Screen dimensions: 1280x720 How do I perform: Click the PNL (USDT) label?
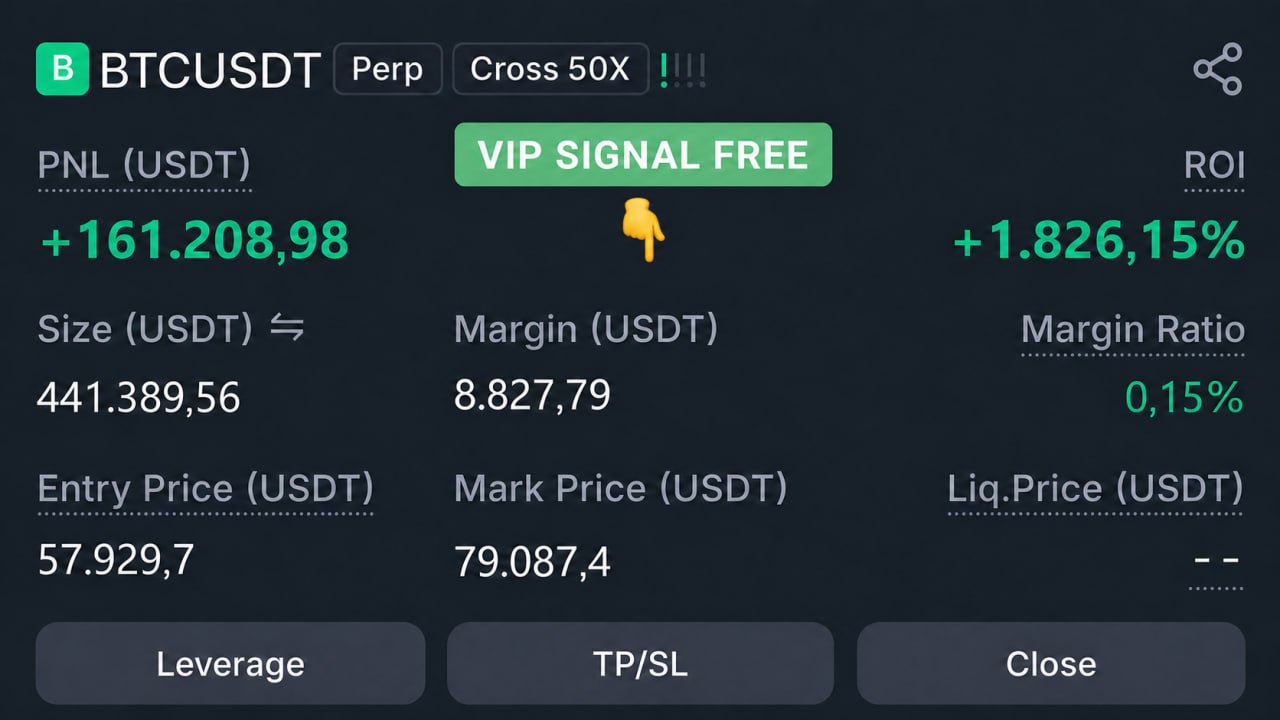point(144,164)
